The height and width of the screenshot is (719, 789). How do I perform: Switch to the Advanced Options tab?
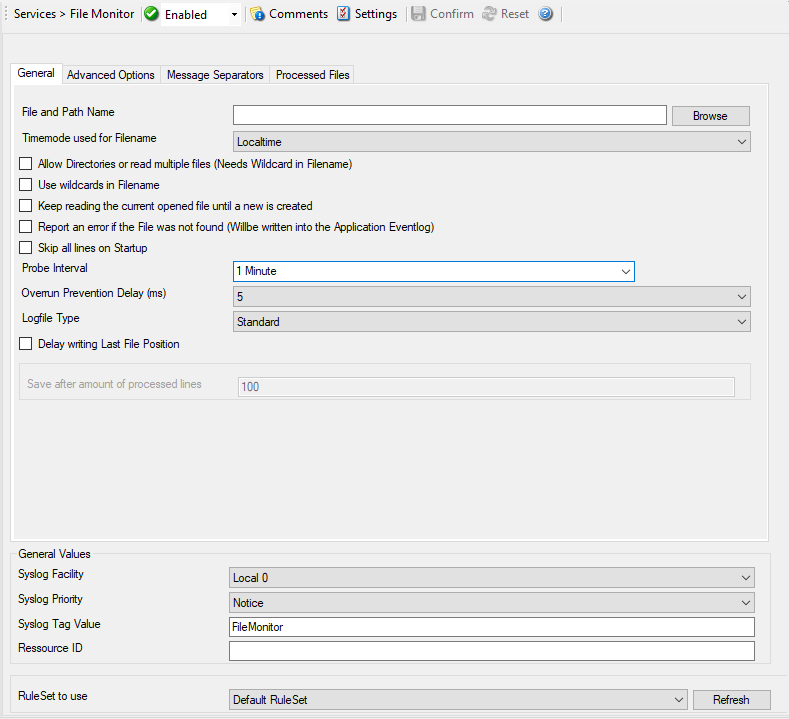(111, 75)
